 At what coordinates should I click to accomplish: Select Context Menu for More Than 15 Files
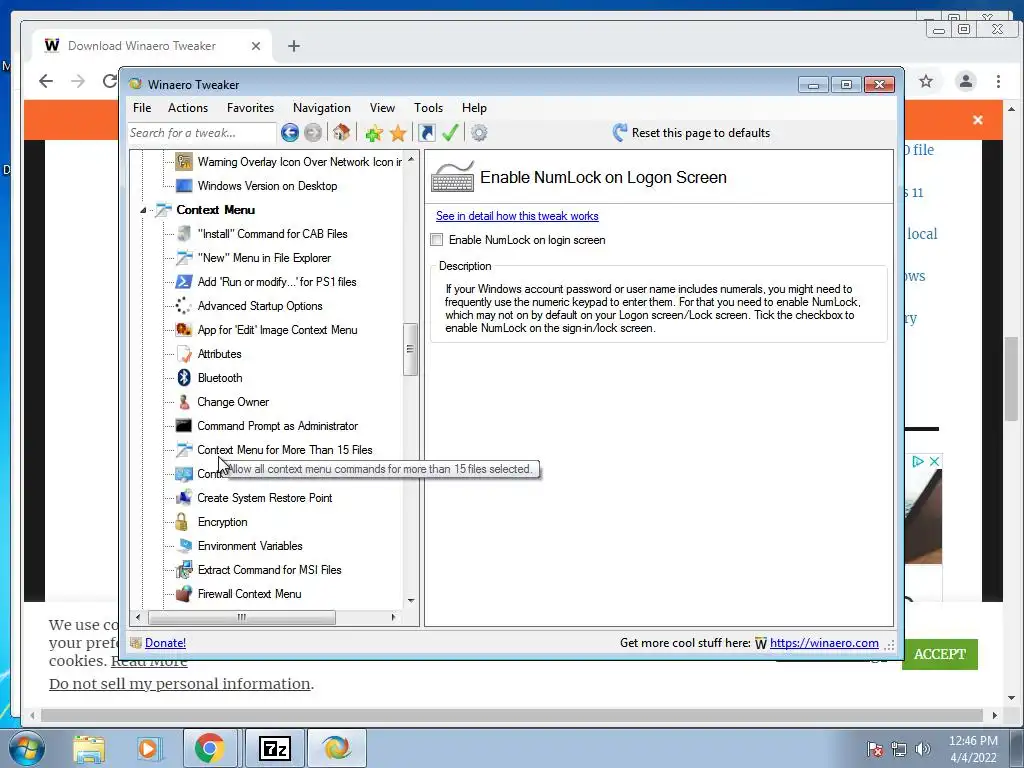coord(285,450)
